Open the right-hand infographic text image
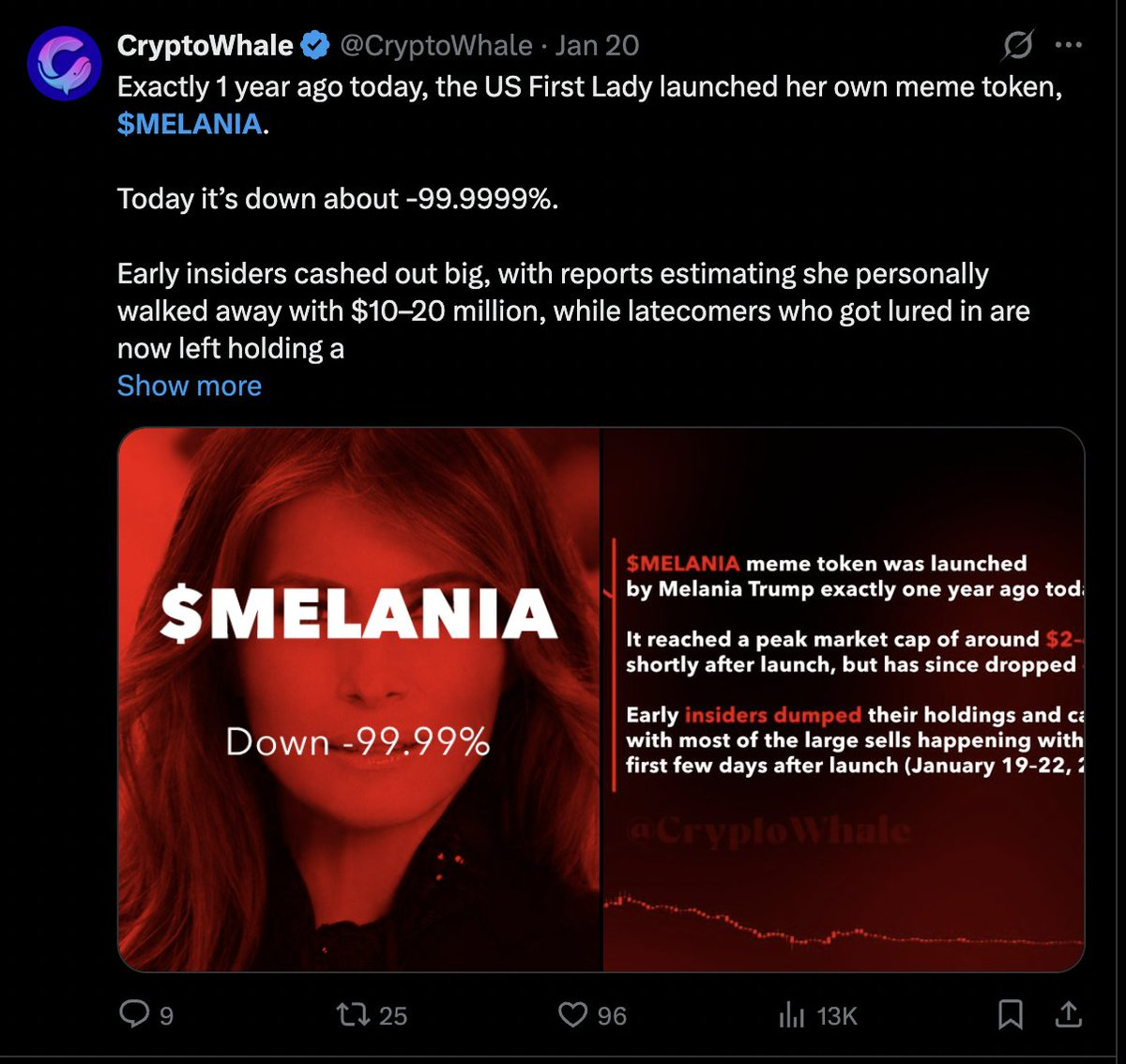Image resolution: width=1126 pixels, height=1064 pixels. click(843, 699)
